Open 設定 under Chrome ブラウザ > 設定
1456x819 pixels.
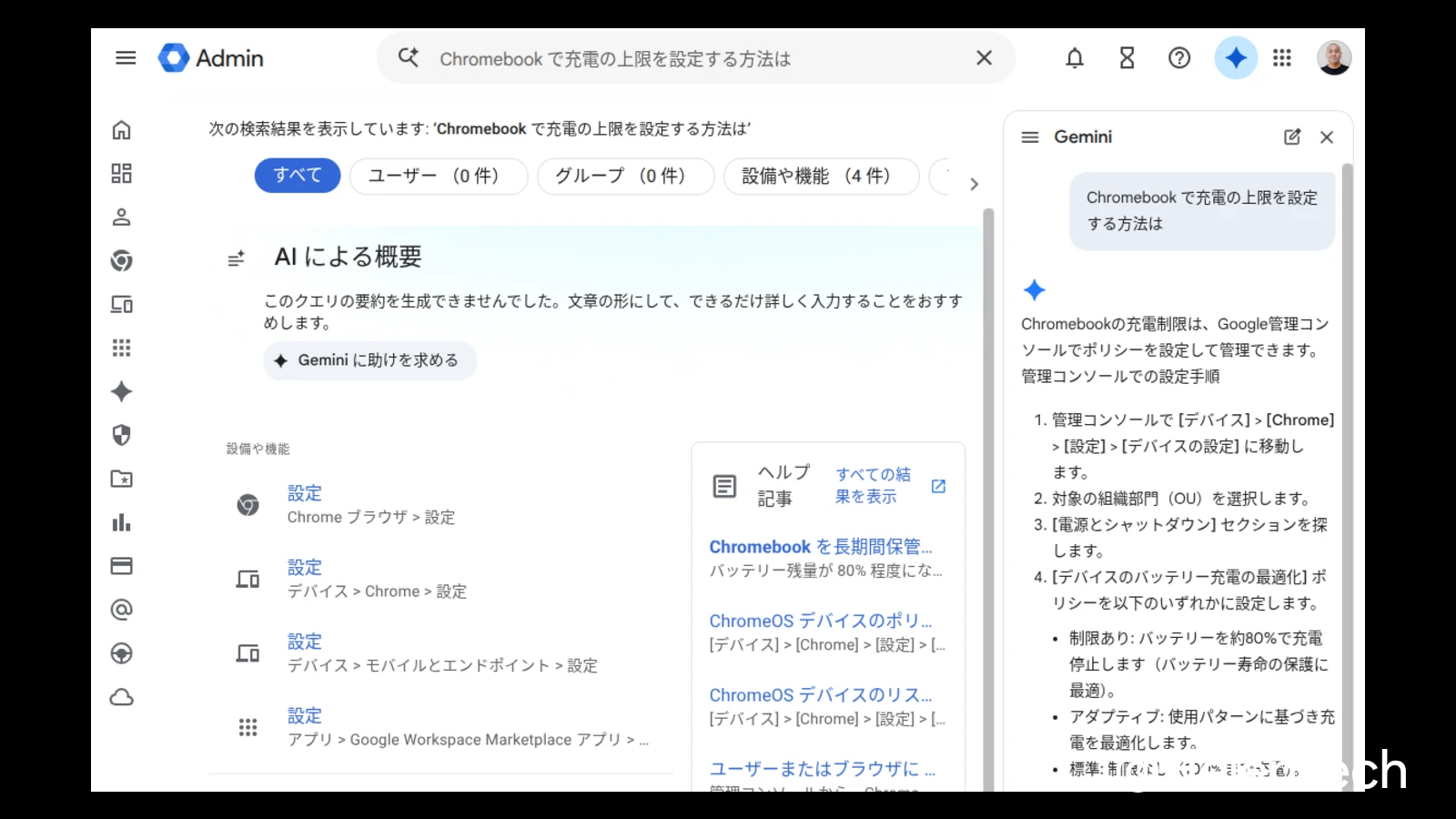coord(304,493)
